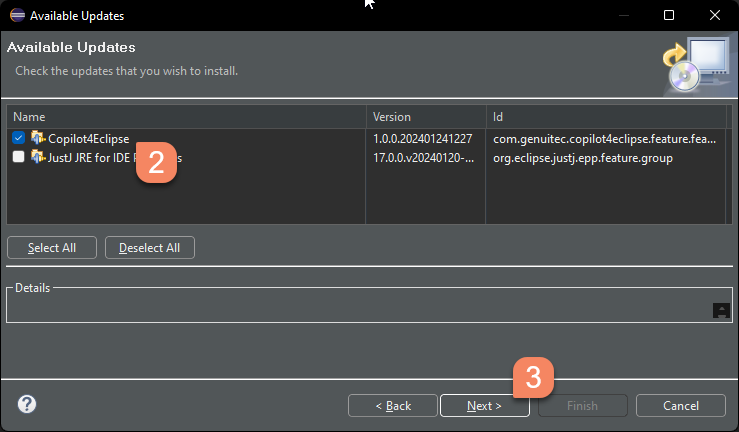739x432 pixels.
Task: Sort by the Version column header
Action: tap(426, 117)
